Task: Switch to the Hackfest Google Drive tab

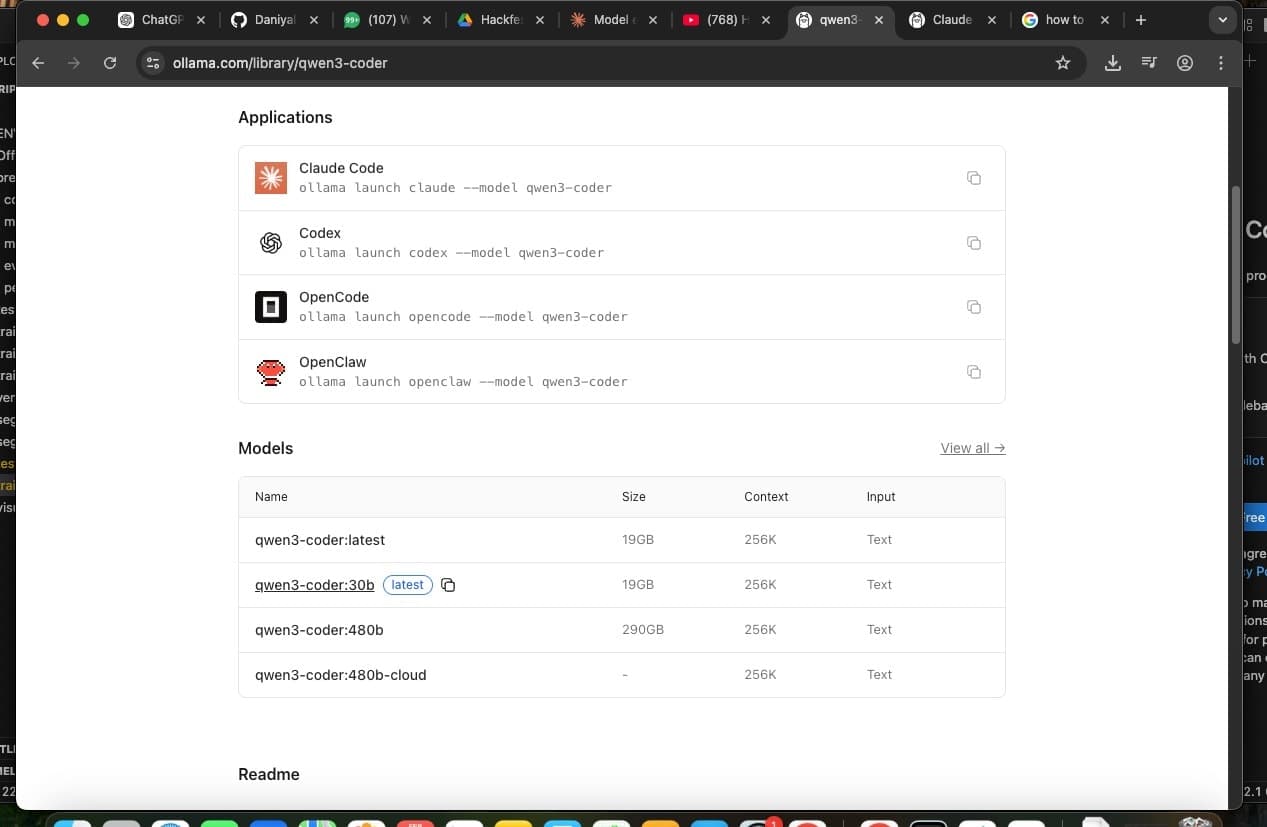Action: (x=500, y=20)
